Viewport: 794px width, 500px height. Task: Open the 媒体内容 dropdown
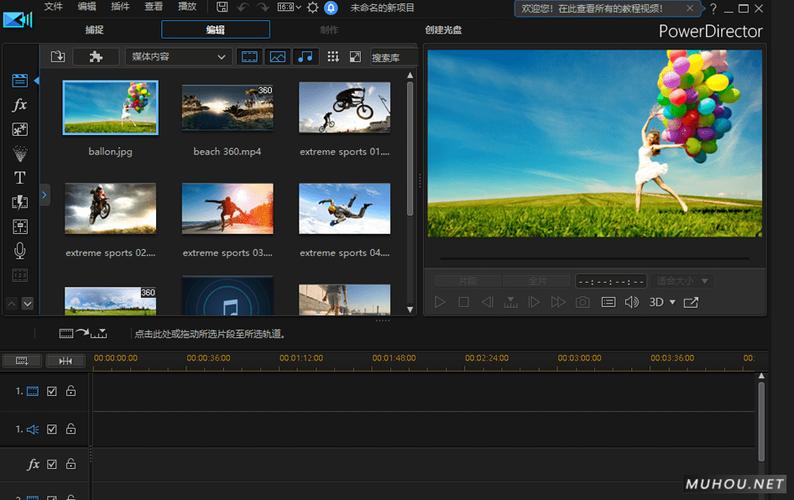pyautogui.click(x=179, y=57)
